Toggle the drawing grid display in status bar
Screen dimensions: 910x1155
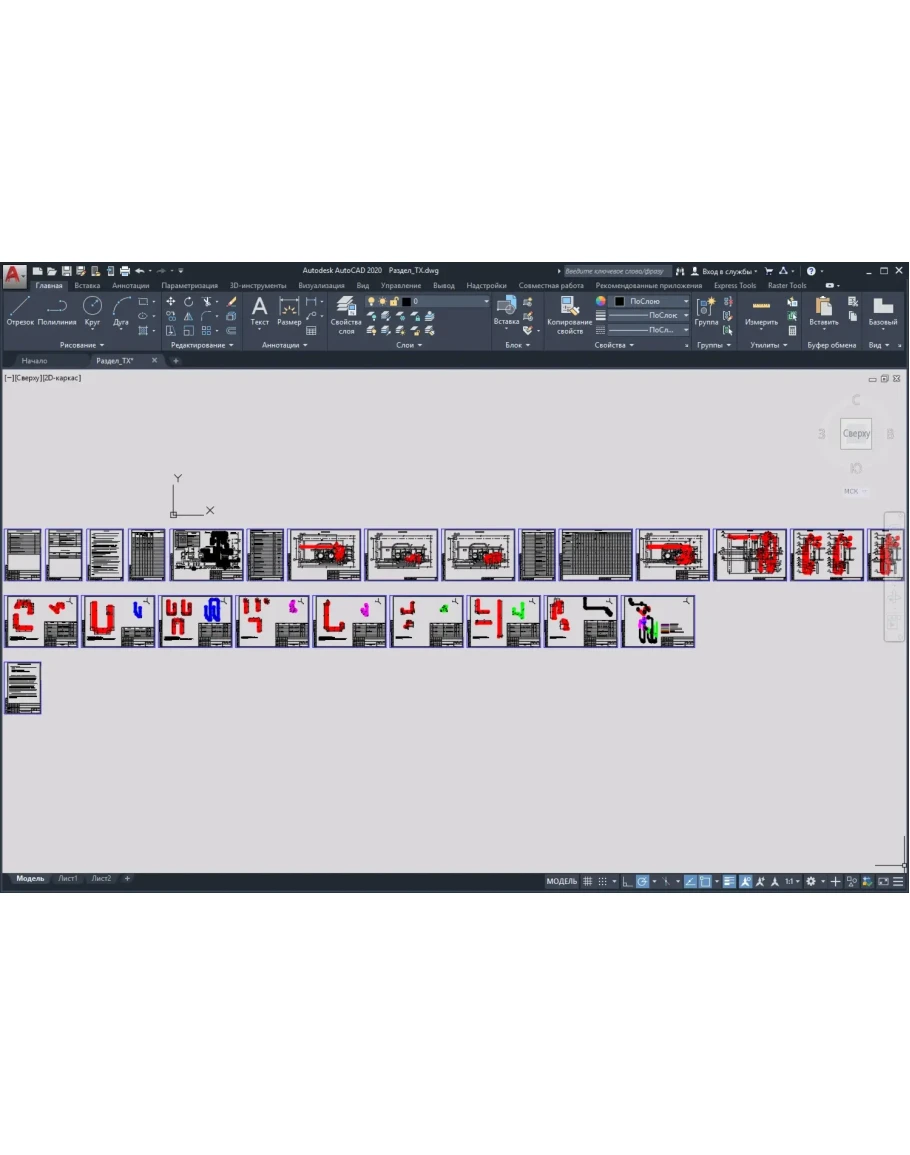pos(588,881)
